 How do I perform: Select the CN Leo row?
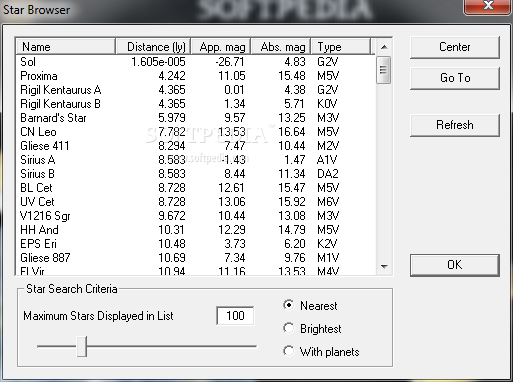tap(196, 132)
